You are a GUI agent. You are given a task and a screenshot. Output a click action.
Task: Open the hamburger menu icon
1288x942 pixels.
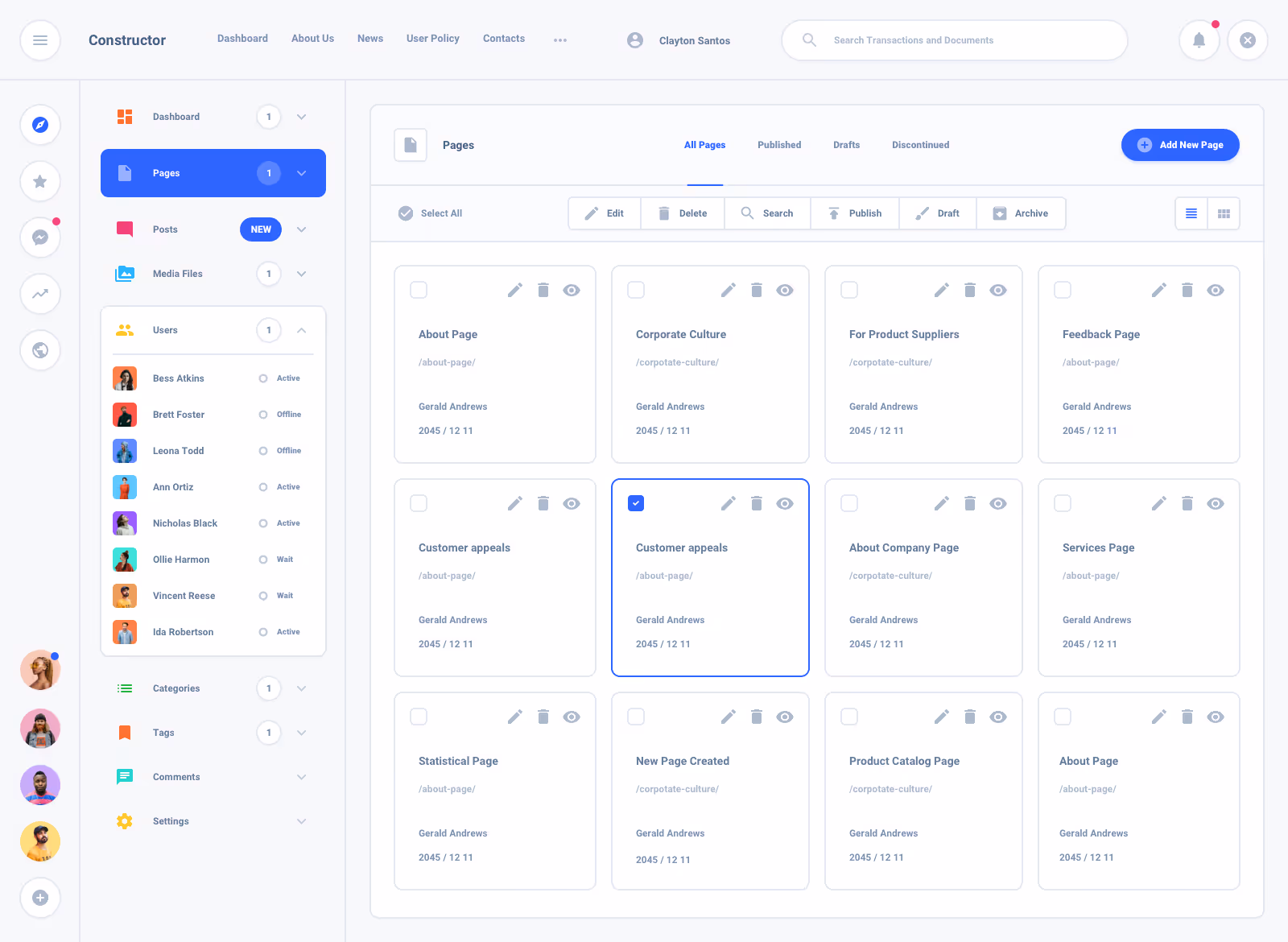tap(40, 40)
